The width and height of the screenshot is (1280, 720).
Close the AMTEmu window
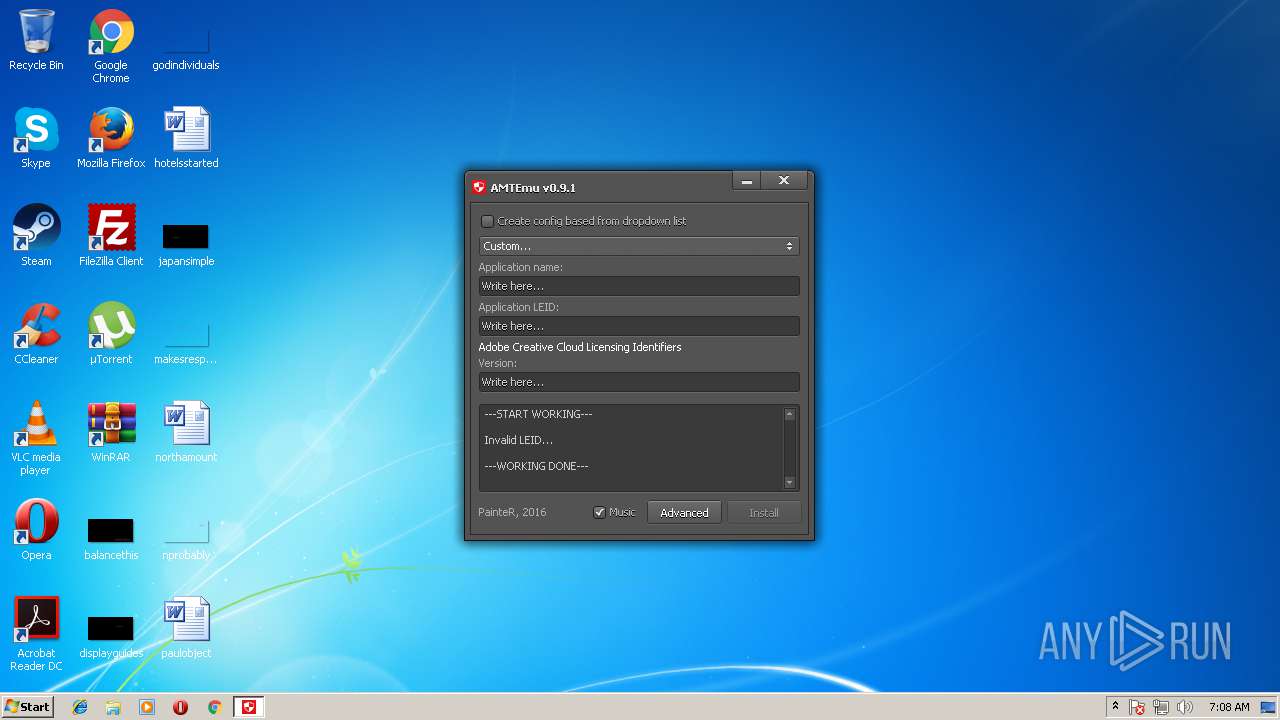[784, 181]
